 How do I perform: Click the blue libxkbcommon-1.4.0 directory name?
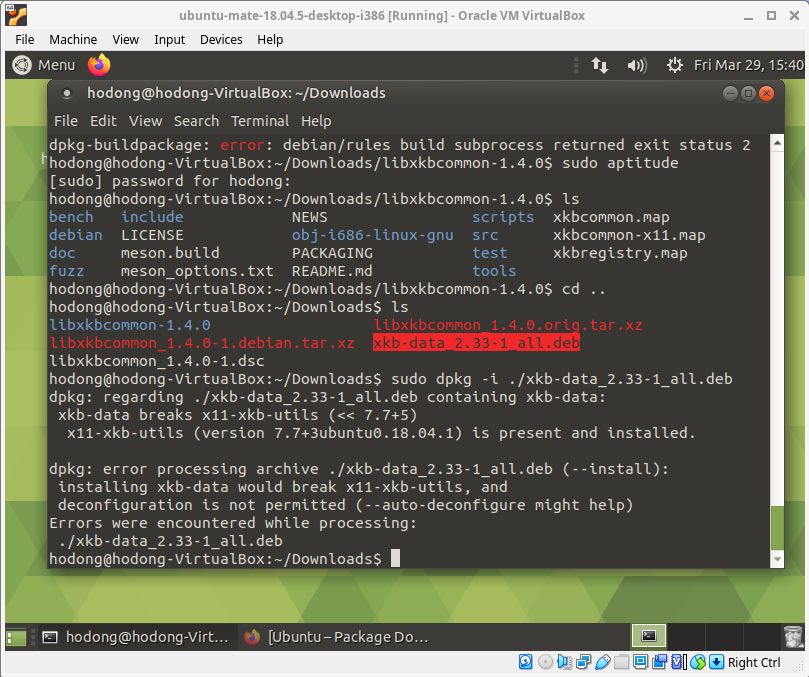(x=130, y=325)
